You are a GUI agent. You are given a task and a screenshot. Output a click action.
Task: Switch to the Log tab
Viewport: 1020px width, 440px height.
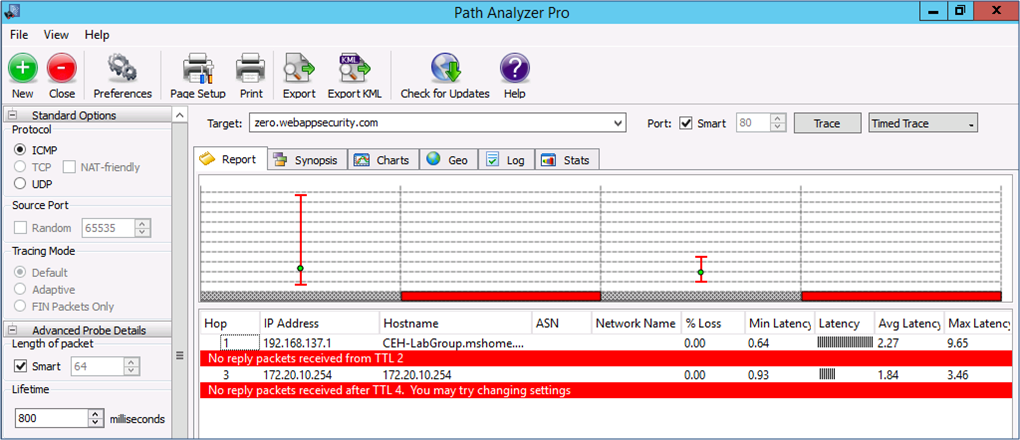click(505, 160)
